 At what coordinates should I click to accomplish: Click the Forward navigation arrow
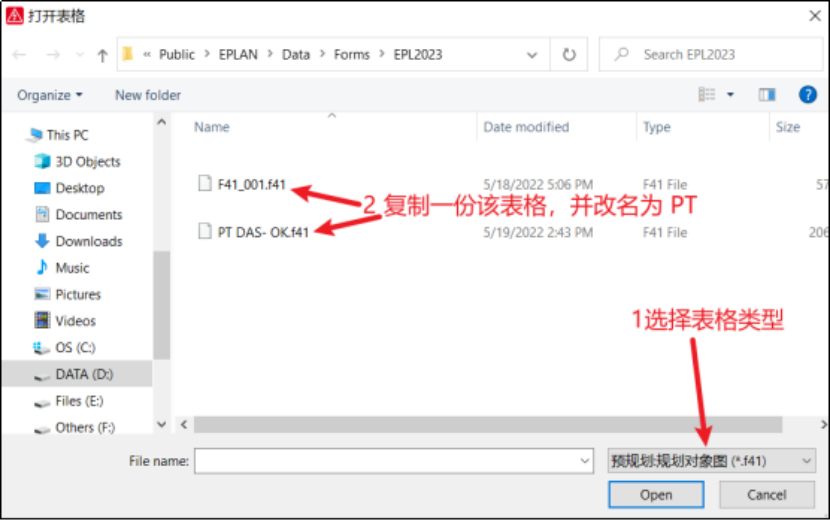click(52, 55)
